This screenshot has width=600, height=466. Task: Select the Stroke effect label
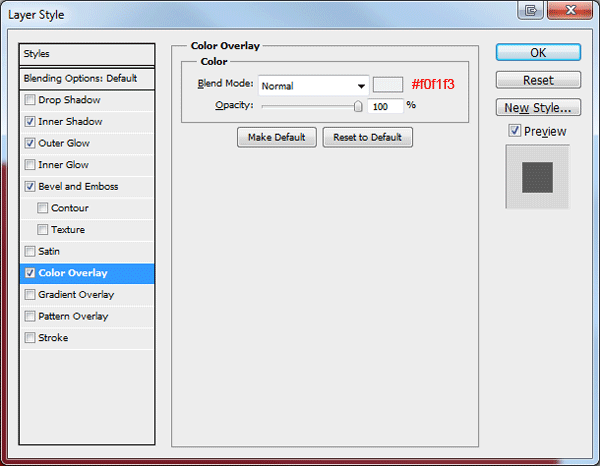(x=53, y=338)
